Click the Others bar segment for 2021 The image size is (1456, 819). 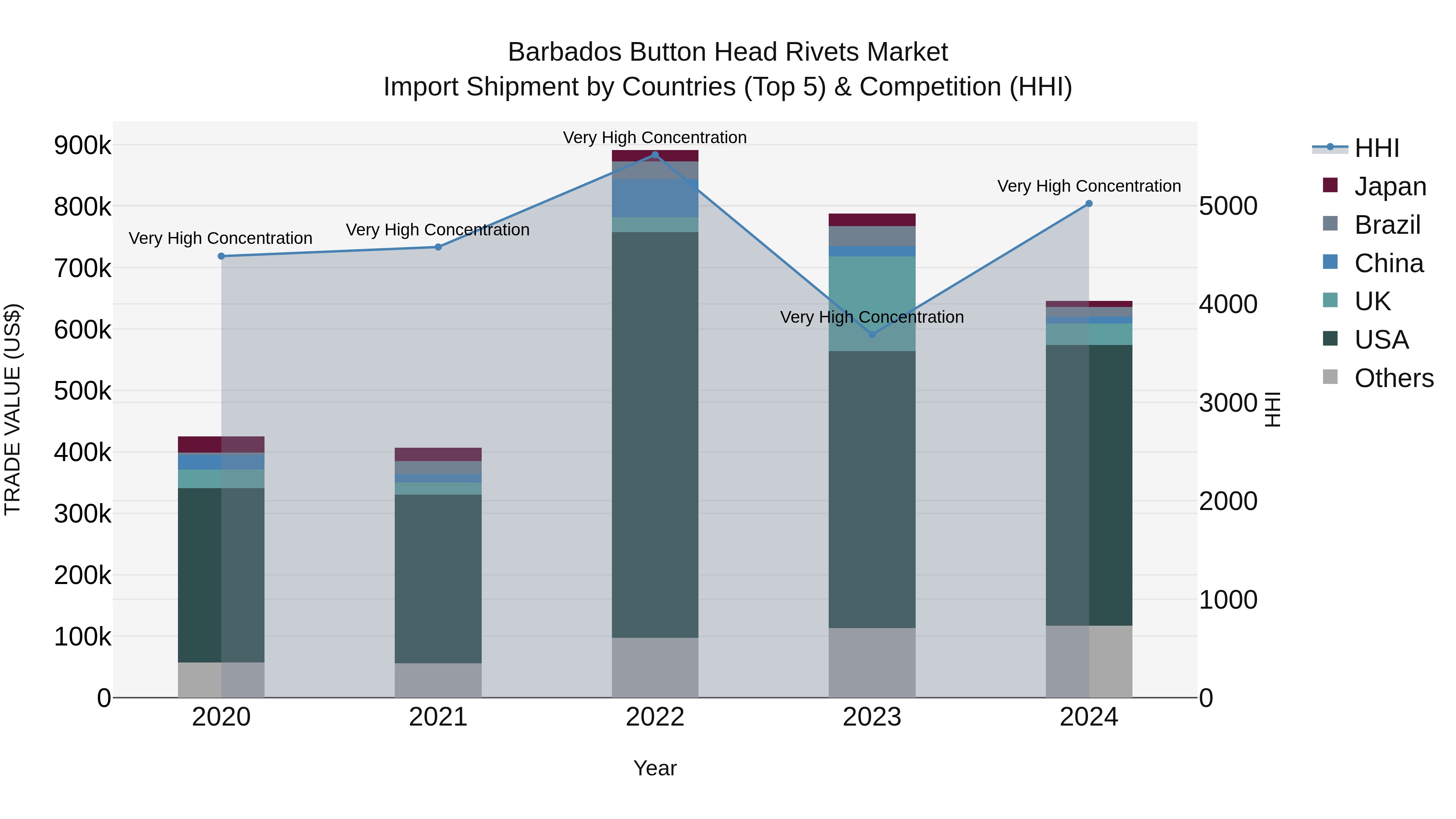tap(438, 680)
